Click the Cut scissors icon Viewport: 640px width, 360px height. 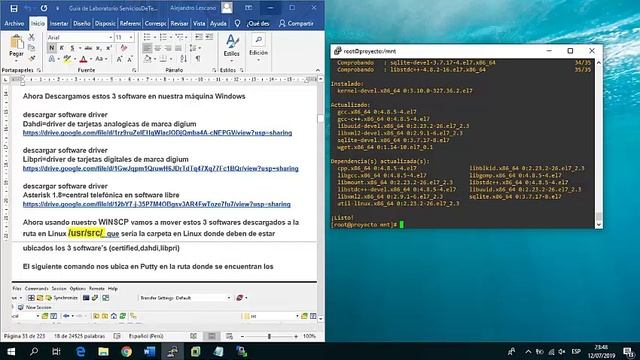click(x=31, y=37)
